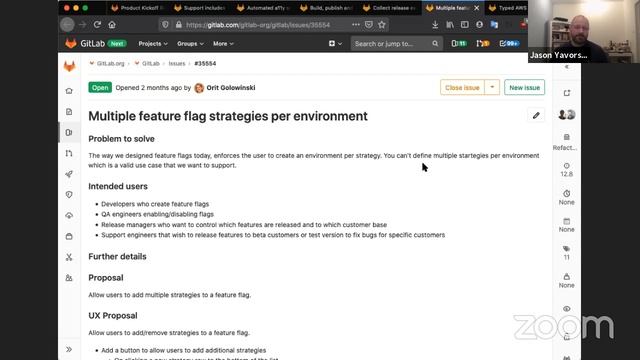Open Issues icon in left sidebar
Screen dimensions: 640x360
[x=69, y=132]
